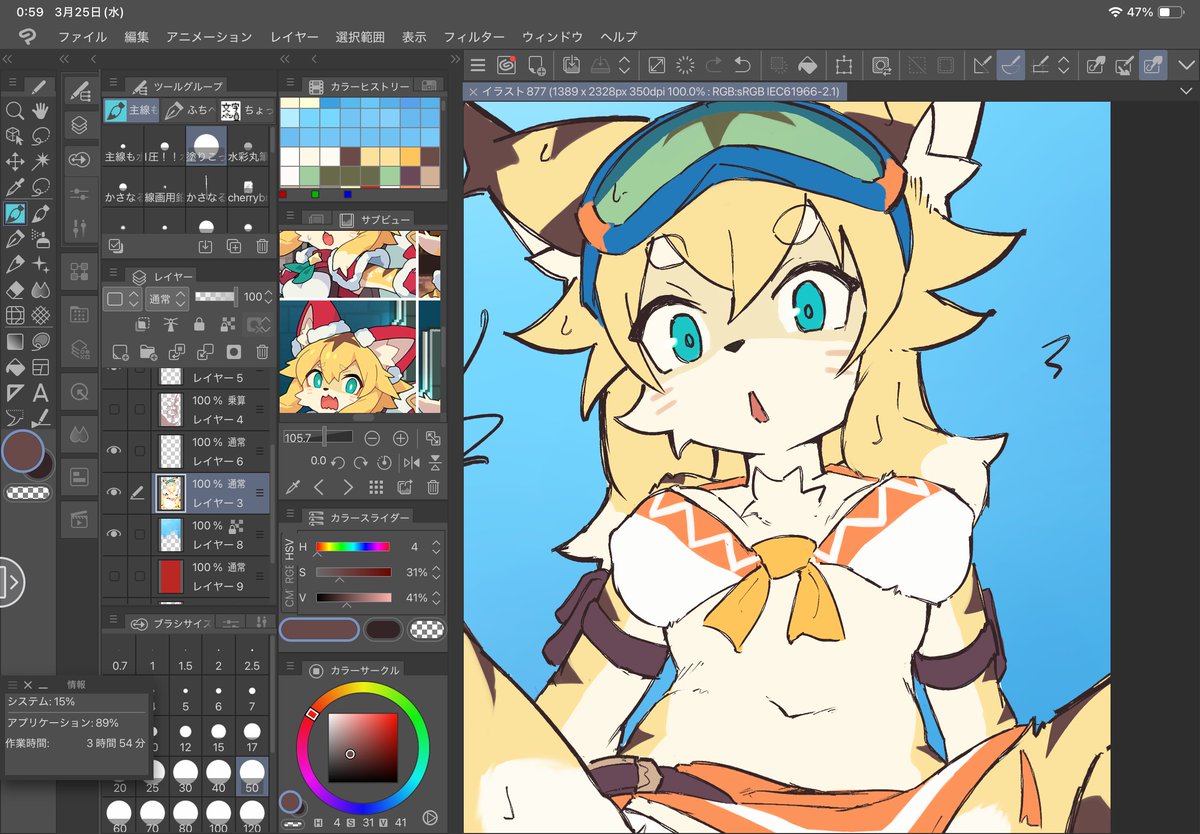This screenshot has height=834, width=1200.
Task: Toggle visibility eye of レイヤー 6
Action: (x=114, y=451)
